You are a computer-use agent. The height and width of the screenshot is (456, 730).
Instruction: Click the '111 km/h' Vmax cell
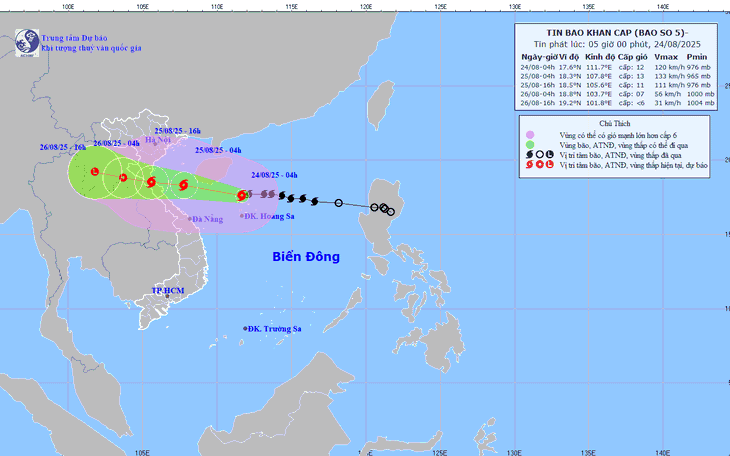click(669, 85)
